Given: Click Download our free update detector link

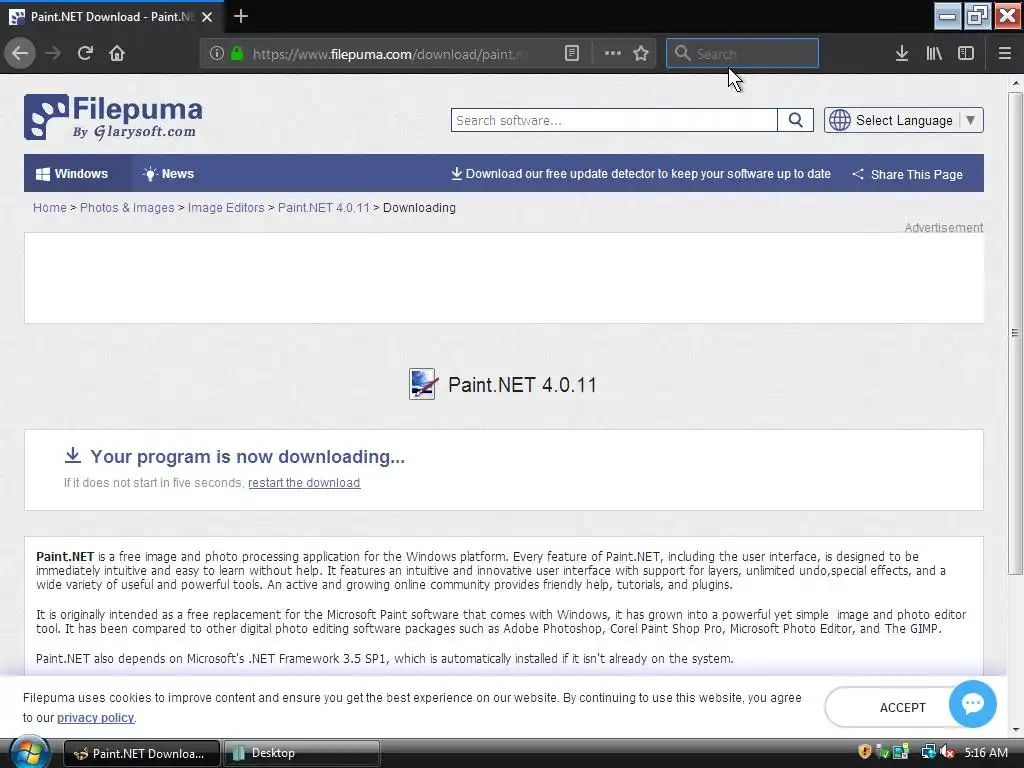Looking at the screenshot, I should 641,174.
